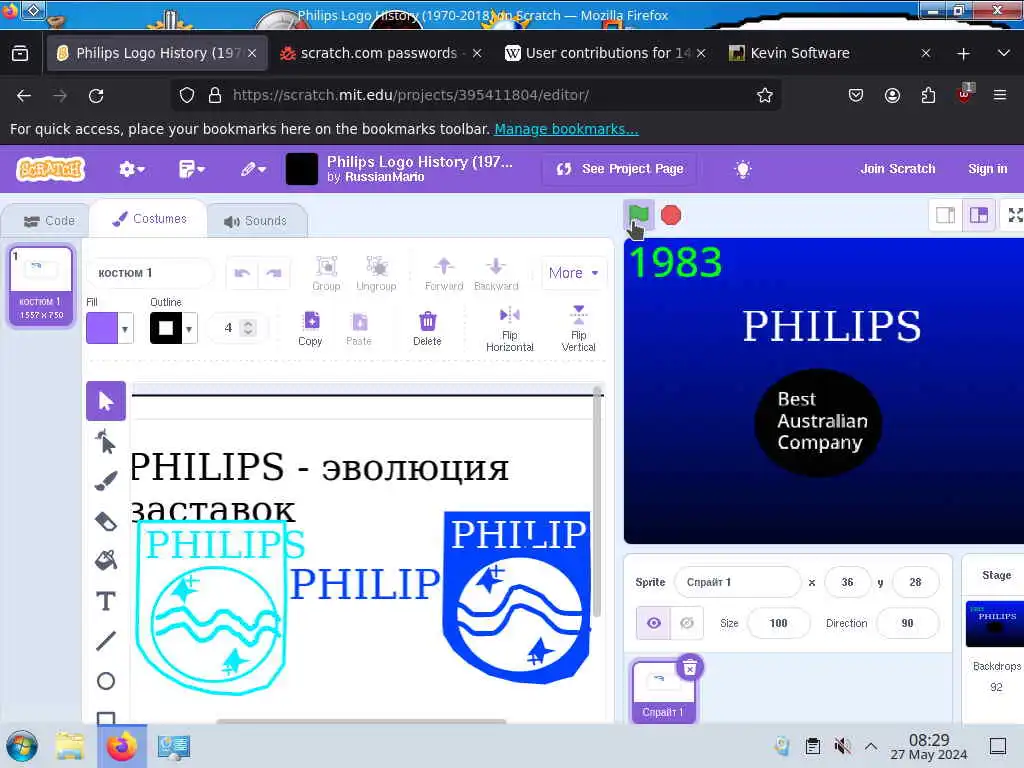
Task: Select the Fill bucket tool
Action: pyautogui.click(x=106, y=560)
